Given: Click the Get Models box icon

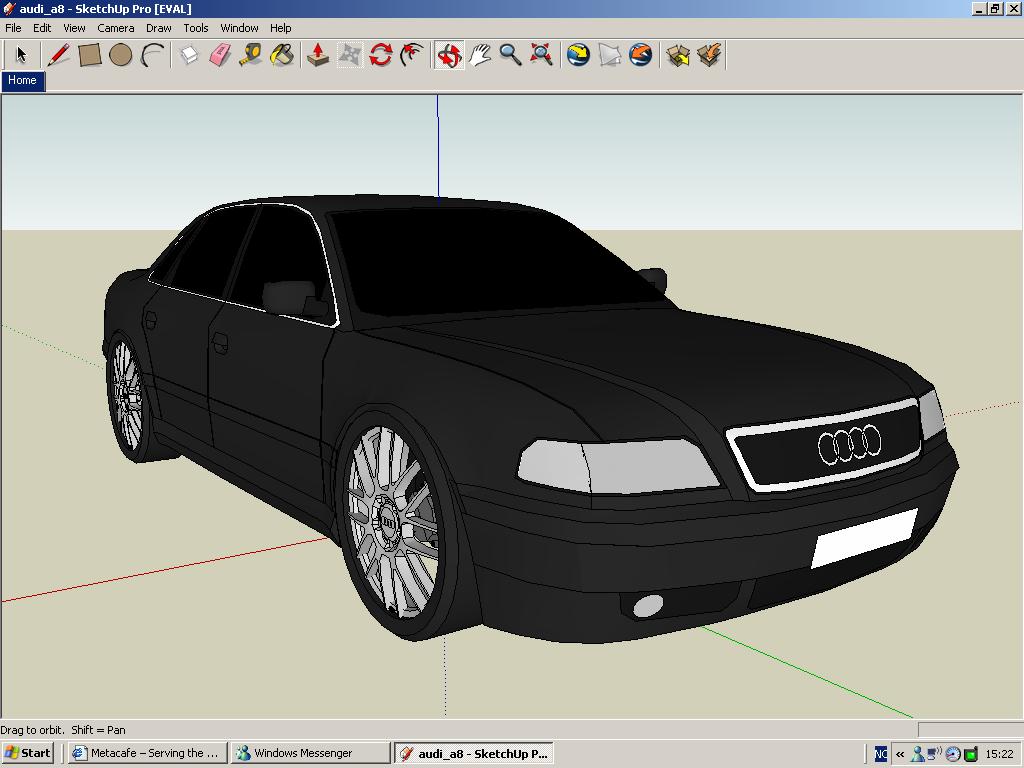Looking at the screenshot, I should click(x=678, y=55).
